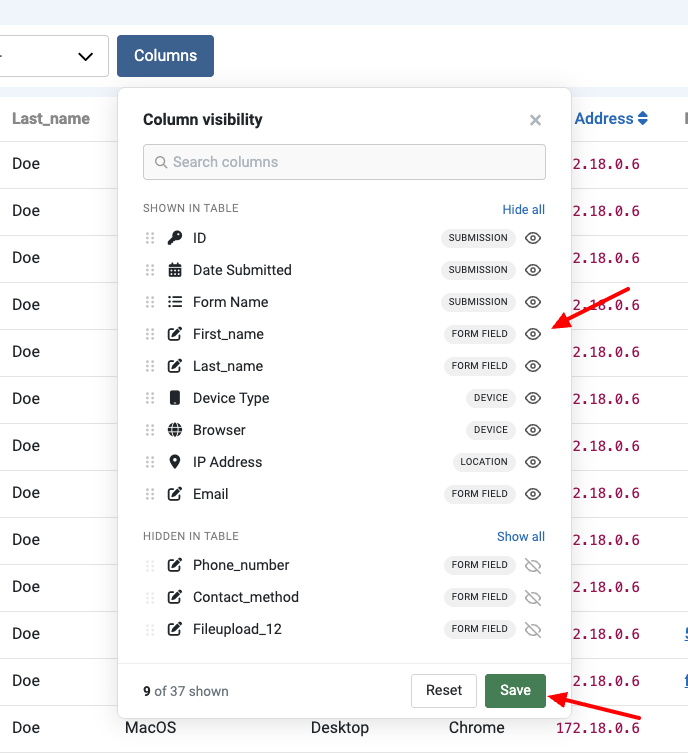The height and width of the screenshot is (755, 688).
Task: Toggle visibility of the Last_name column
Action: pyautogui.click(x=533, y=366)
